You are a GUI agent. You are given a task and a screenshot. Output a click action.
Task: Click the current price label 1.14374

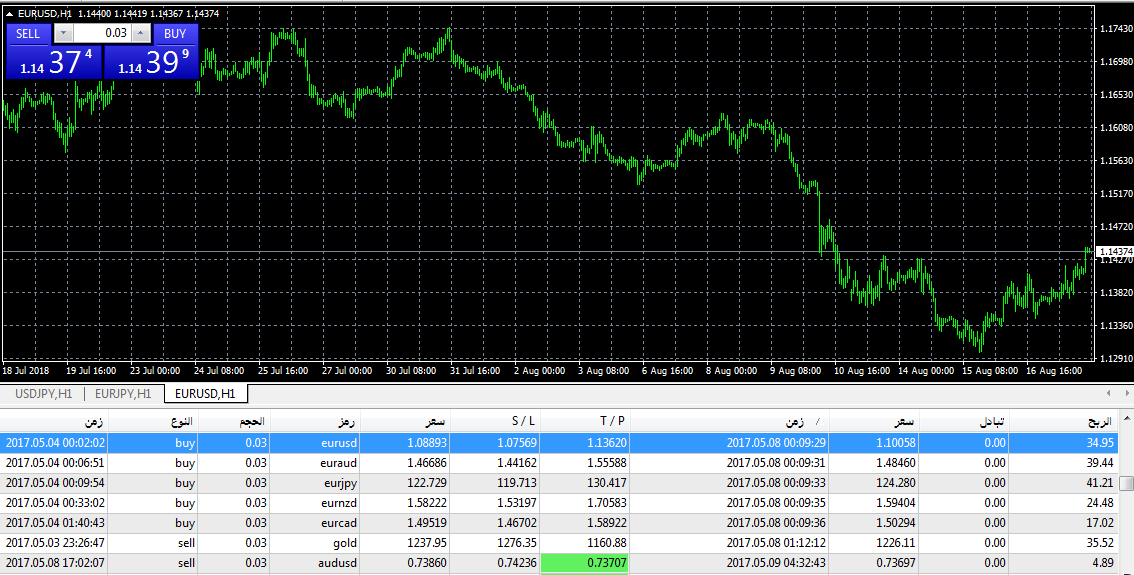point(1114,251)
